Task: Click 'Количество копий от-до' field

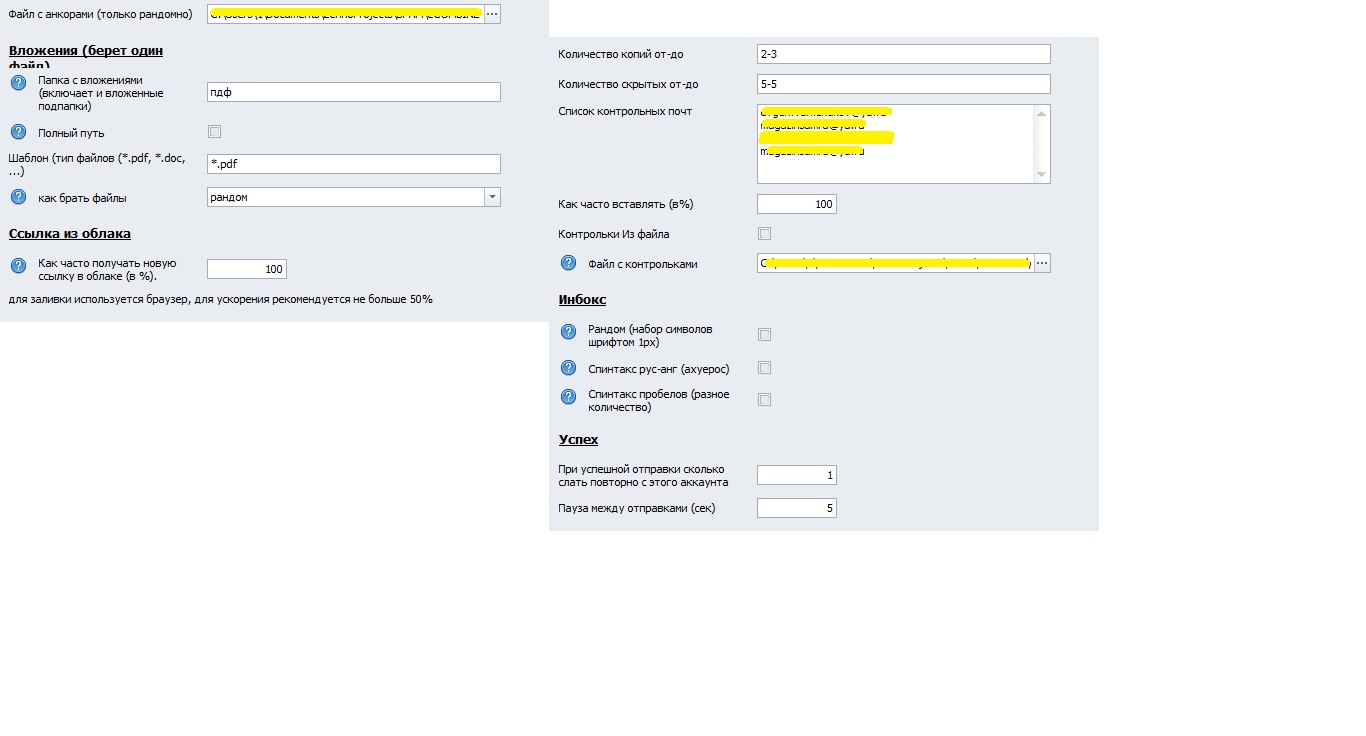Action: (904, 54)
